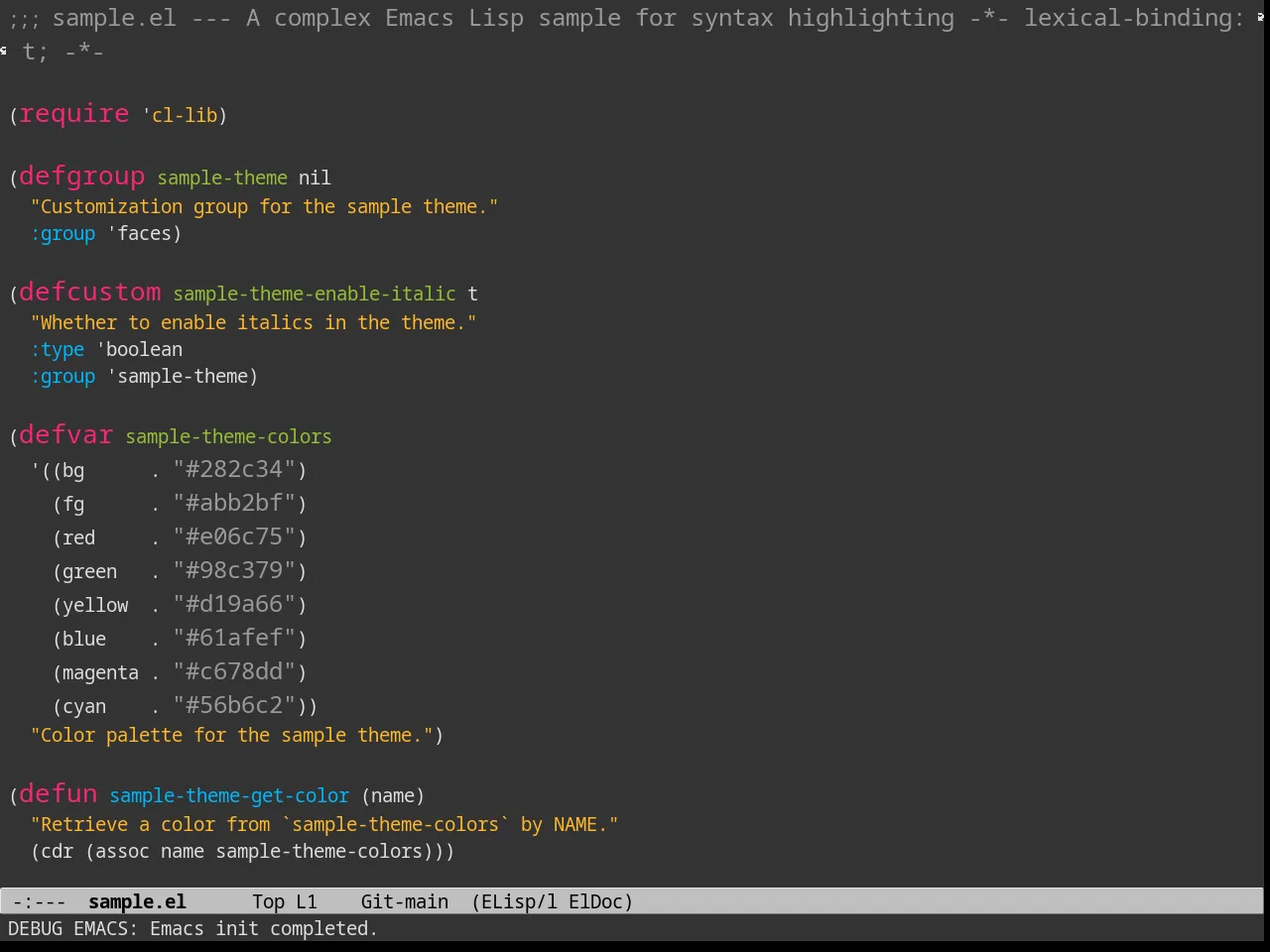The height and width of the screenshot is (952, 1270).
Task: Click the -:--- buffer status flags
Action: point(39,901)
